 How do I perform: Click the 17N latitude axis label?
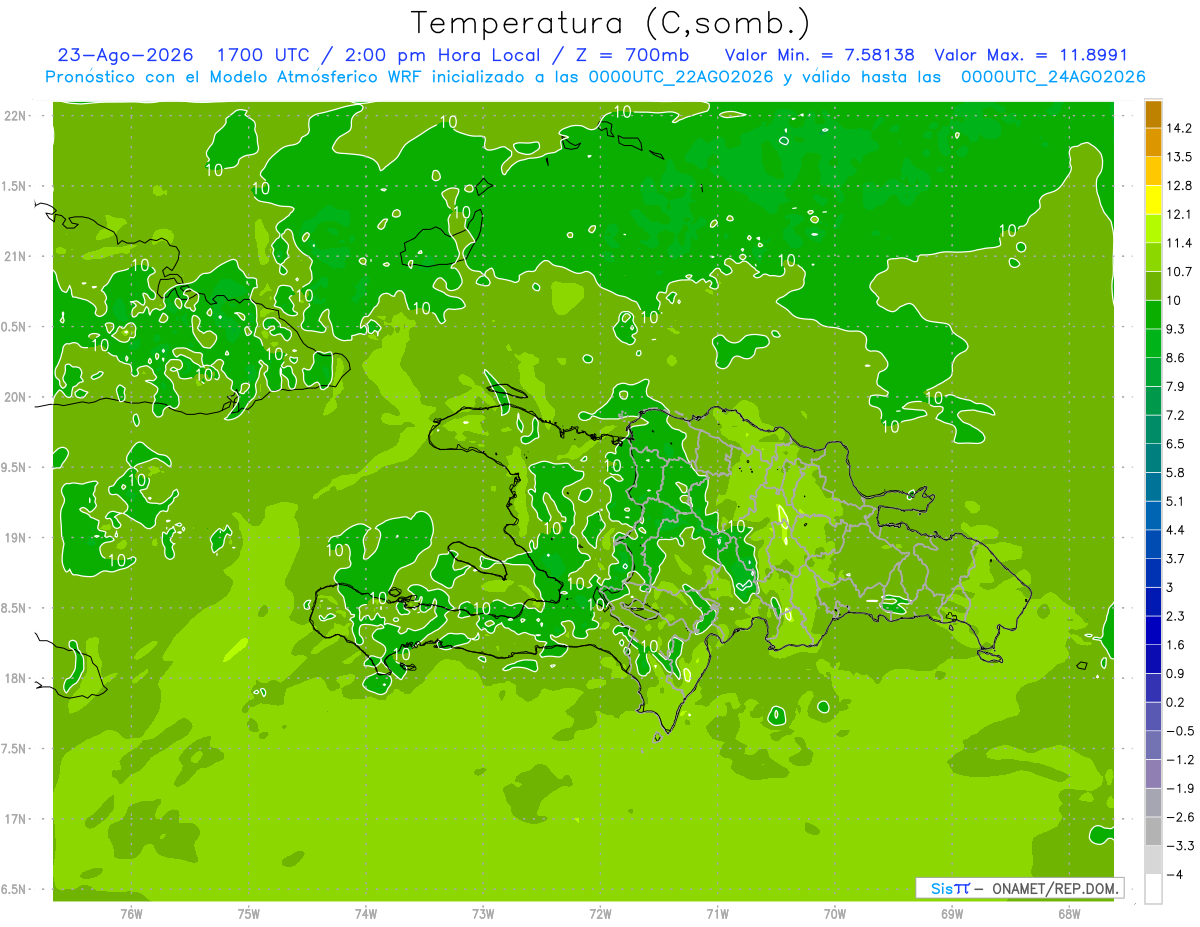(15, 819)
